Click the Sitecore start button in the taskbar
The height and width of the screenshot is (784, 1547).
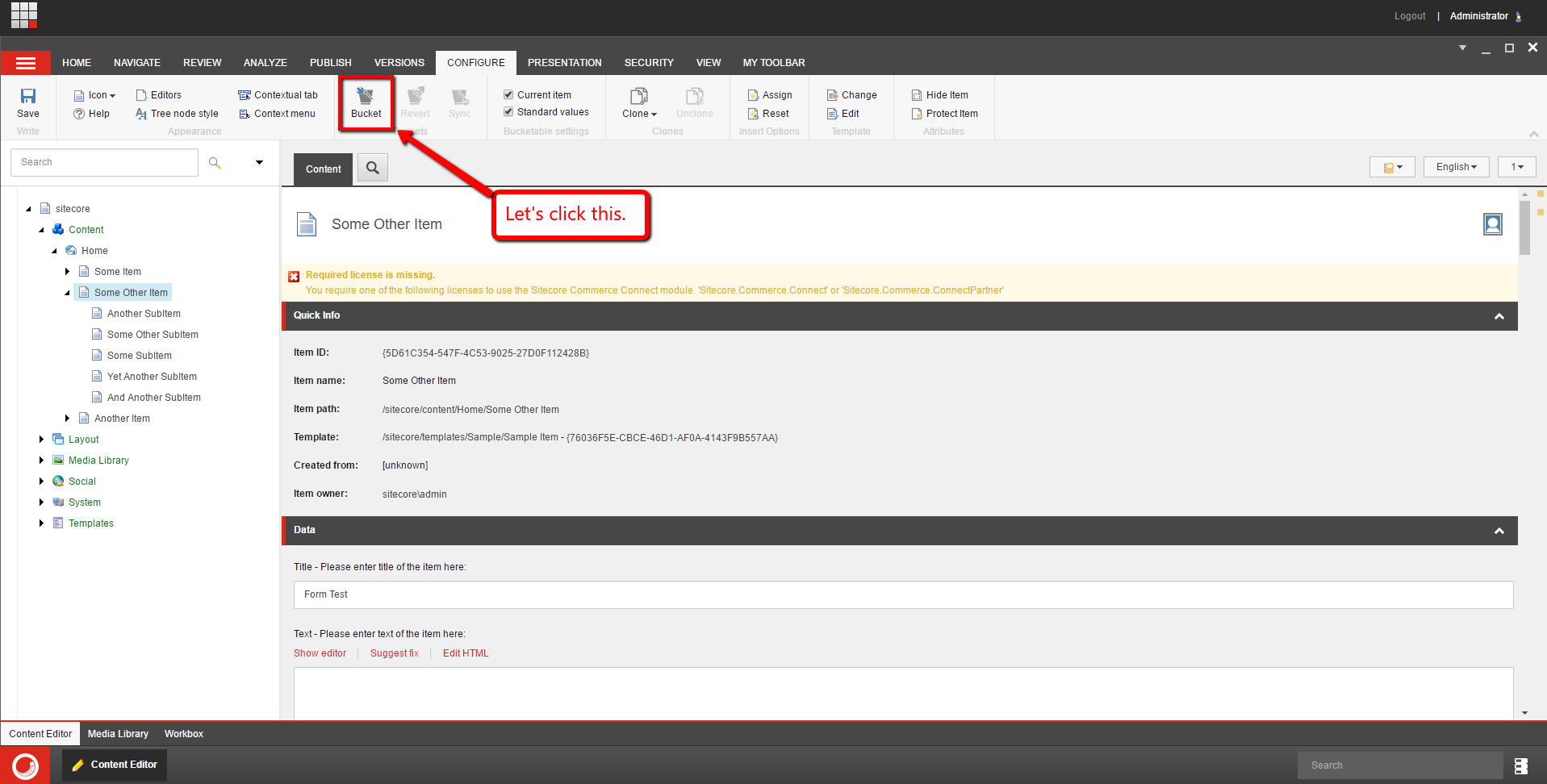pyautogui.click(x=25, y=765)
